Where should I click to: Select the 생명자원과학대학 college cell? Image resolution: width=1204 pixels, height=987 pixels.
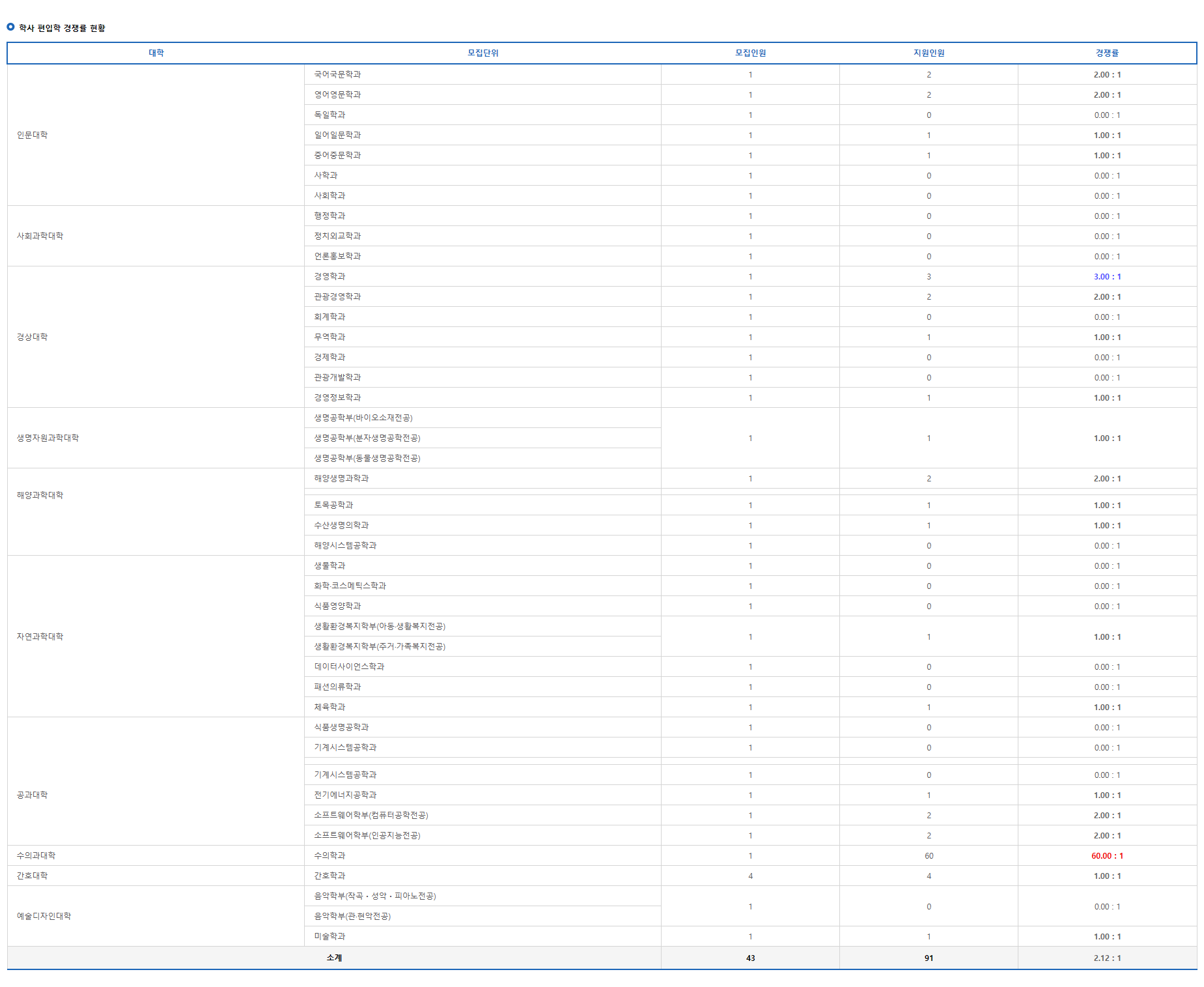tap(156, 438)
